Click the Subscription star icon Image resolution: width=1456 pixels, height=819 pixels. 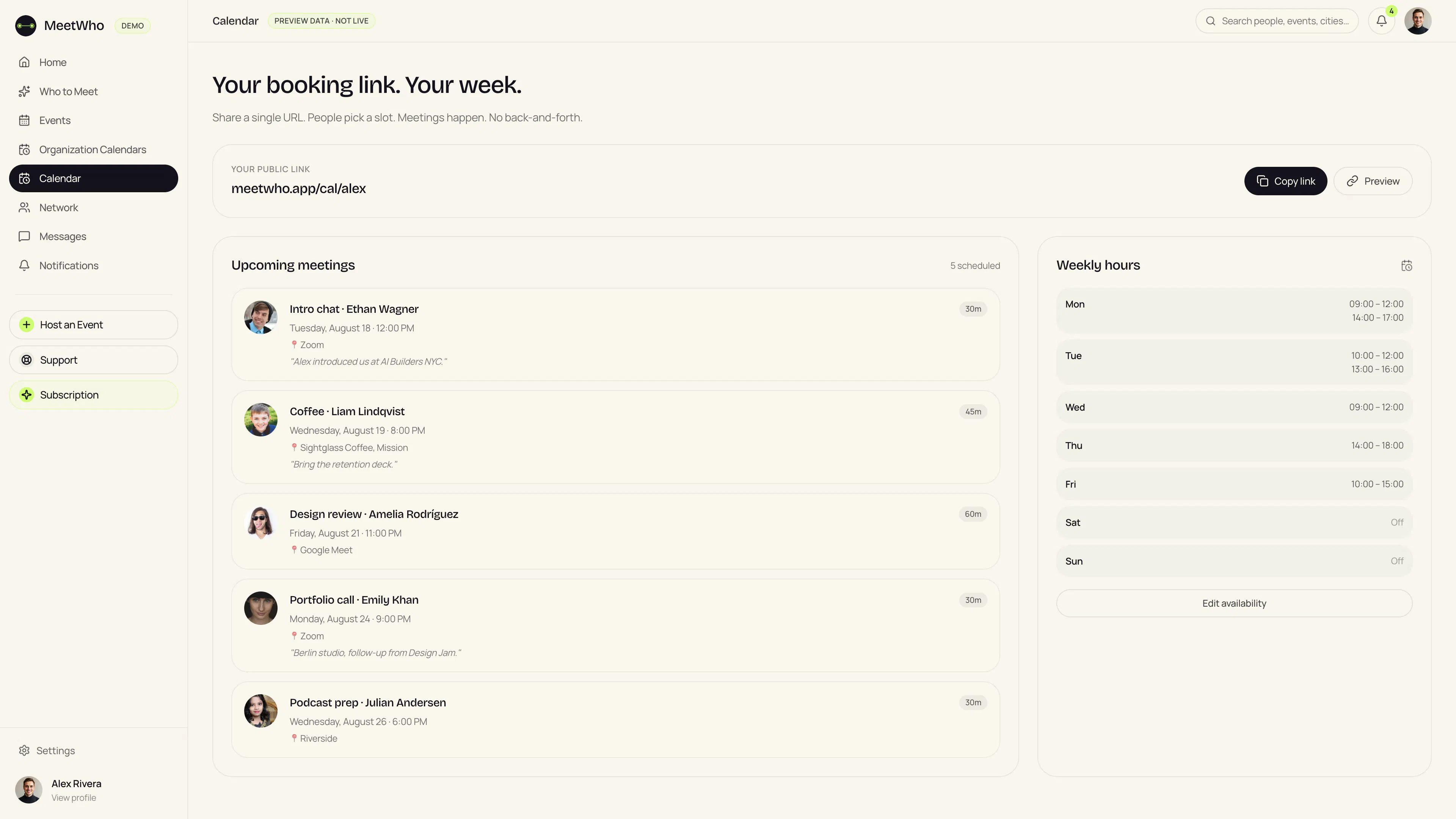[x=27, y=395]
